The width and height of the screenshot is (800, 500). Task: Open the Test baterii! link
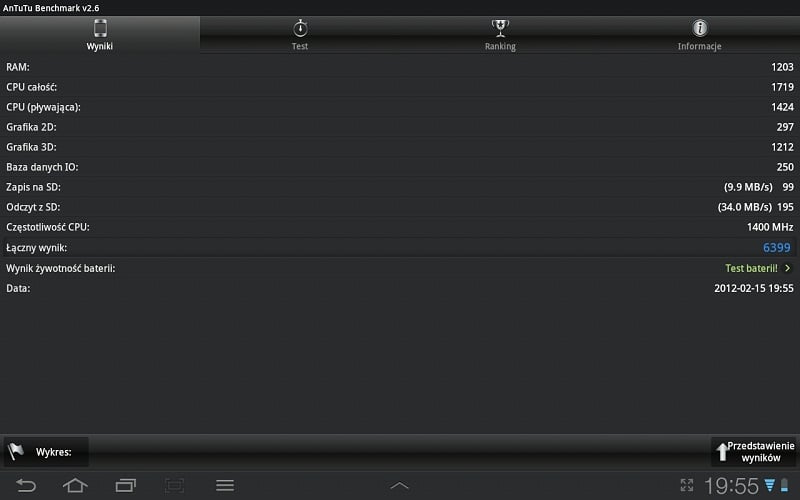point(752,268)
